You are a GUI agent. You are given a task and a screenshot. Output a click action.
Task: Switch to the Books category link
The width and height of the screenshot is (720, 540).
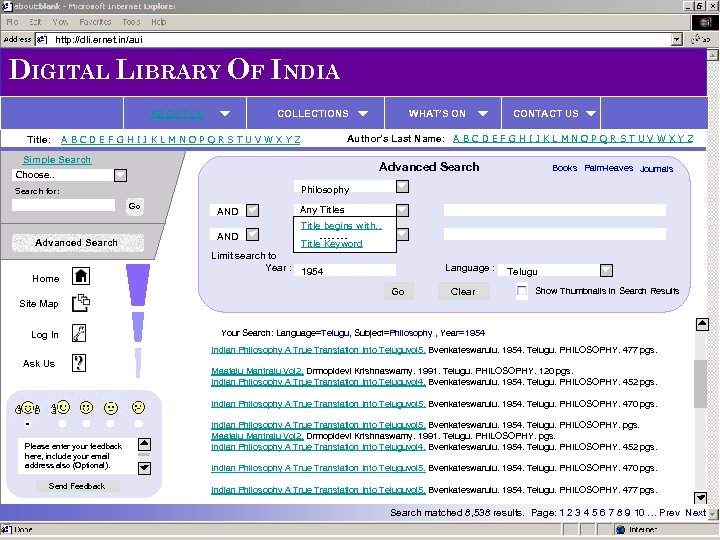565,168
